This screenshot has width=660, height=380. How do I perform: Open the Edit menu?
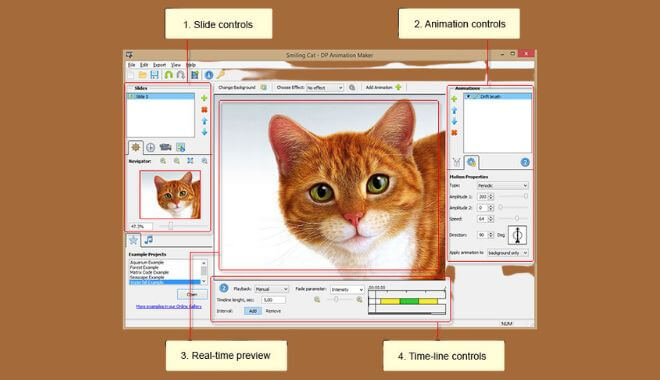point(144,65)
